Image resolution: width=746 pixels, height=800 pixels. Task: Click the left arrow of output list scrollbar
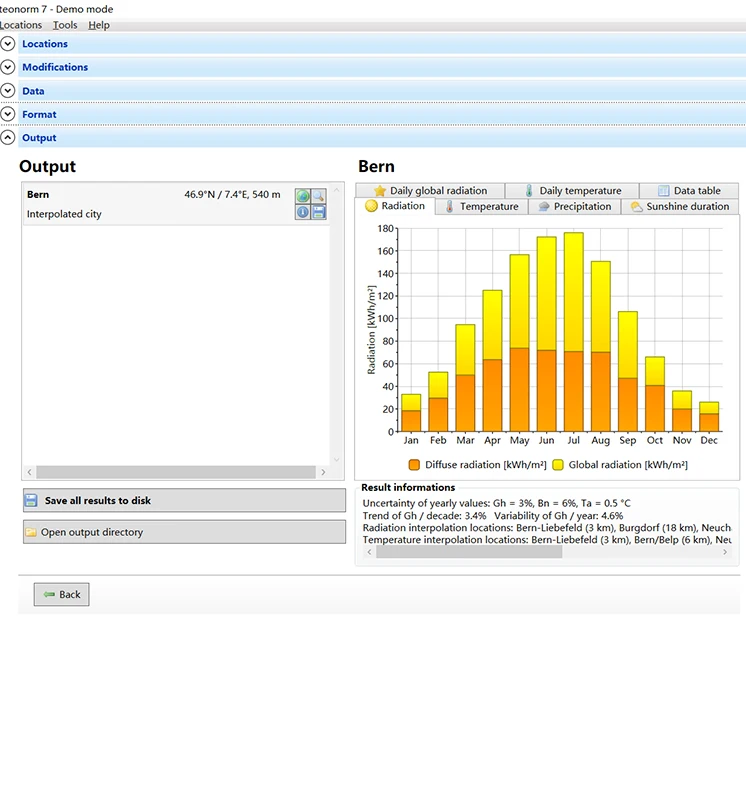[29, 472]
